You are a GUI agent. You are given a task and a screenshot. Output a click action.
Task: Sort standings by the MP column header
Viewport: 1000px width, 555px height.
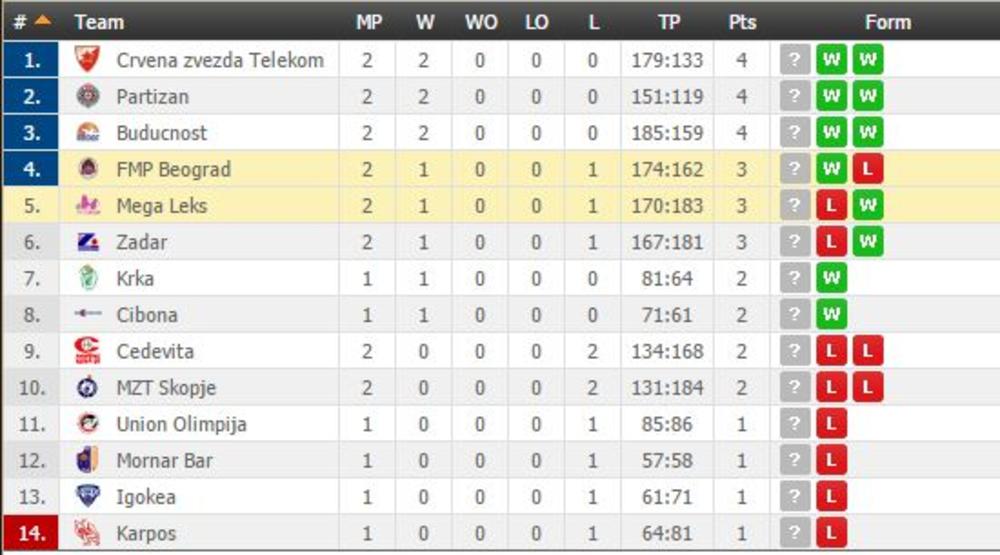point(368,22)
